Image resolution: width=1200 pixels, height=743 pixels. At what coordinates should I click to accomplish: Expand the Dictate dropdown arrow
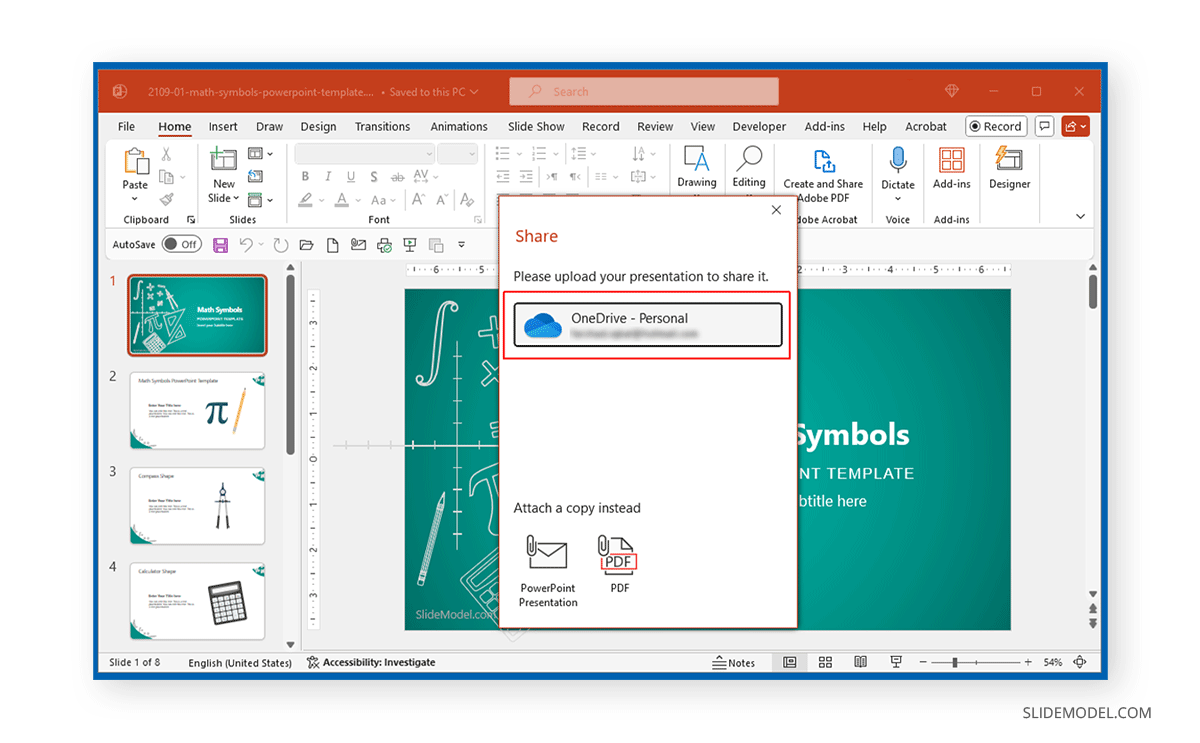pos(897,198)
